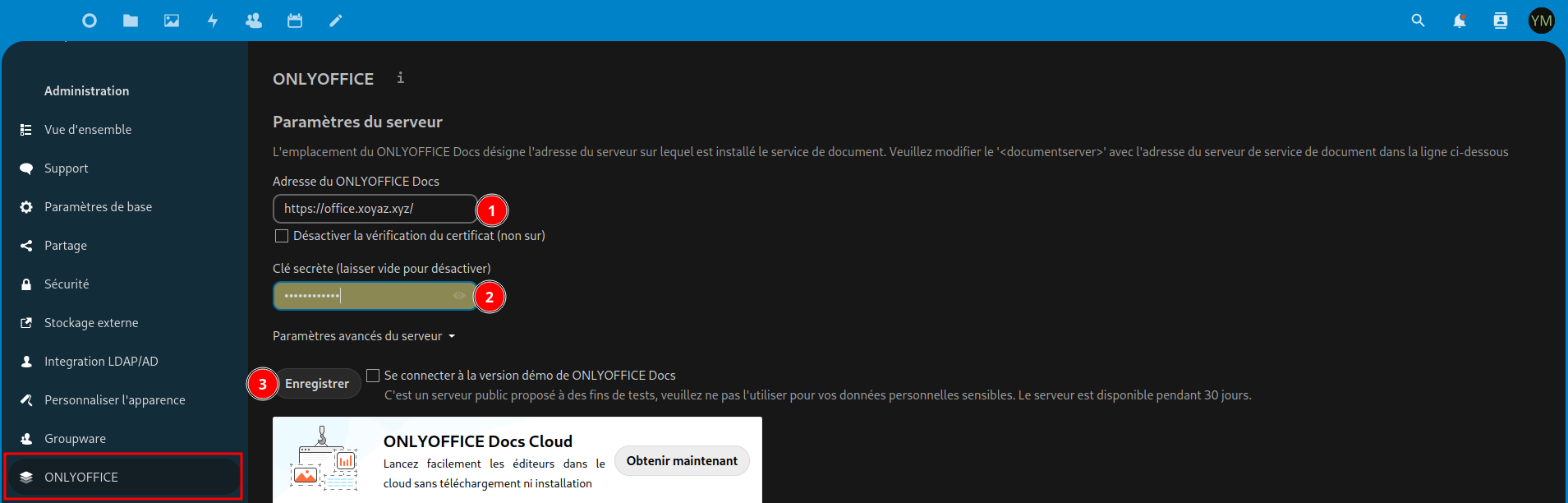Image resolution: width=1568 pixels, height=503 pixels.
Task: Open the Activity lightning bolt icon
Action: (213, 21)
